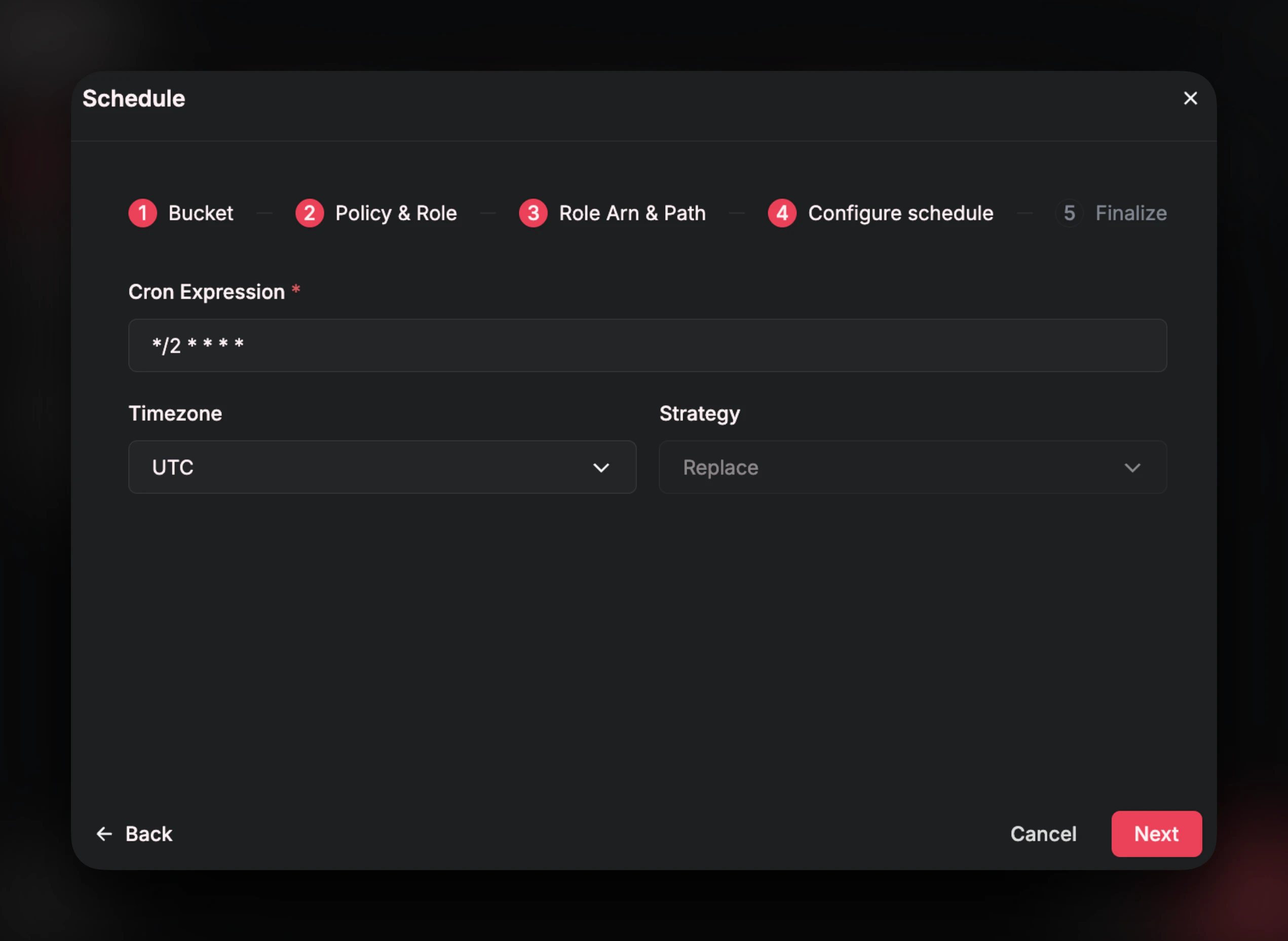The width and height of the screenshot is (1288, 941).
Task: Go to the Policy & Role step
Action: pos(396,213)
